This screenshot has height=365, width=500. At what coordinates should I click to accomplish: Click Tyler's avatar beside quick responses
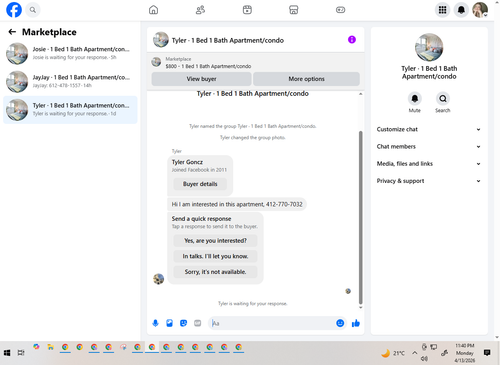coord(158,279)
